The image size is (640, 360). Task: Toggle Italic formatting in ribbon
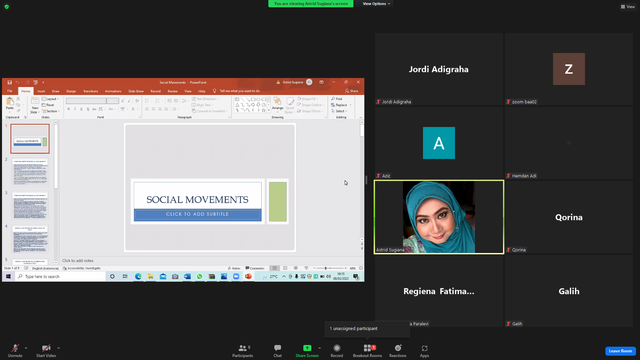pyautogui.click(x=75, y=109)
